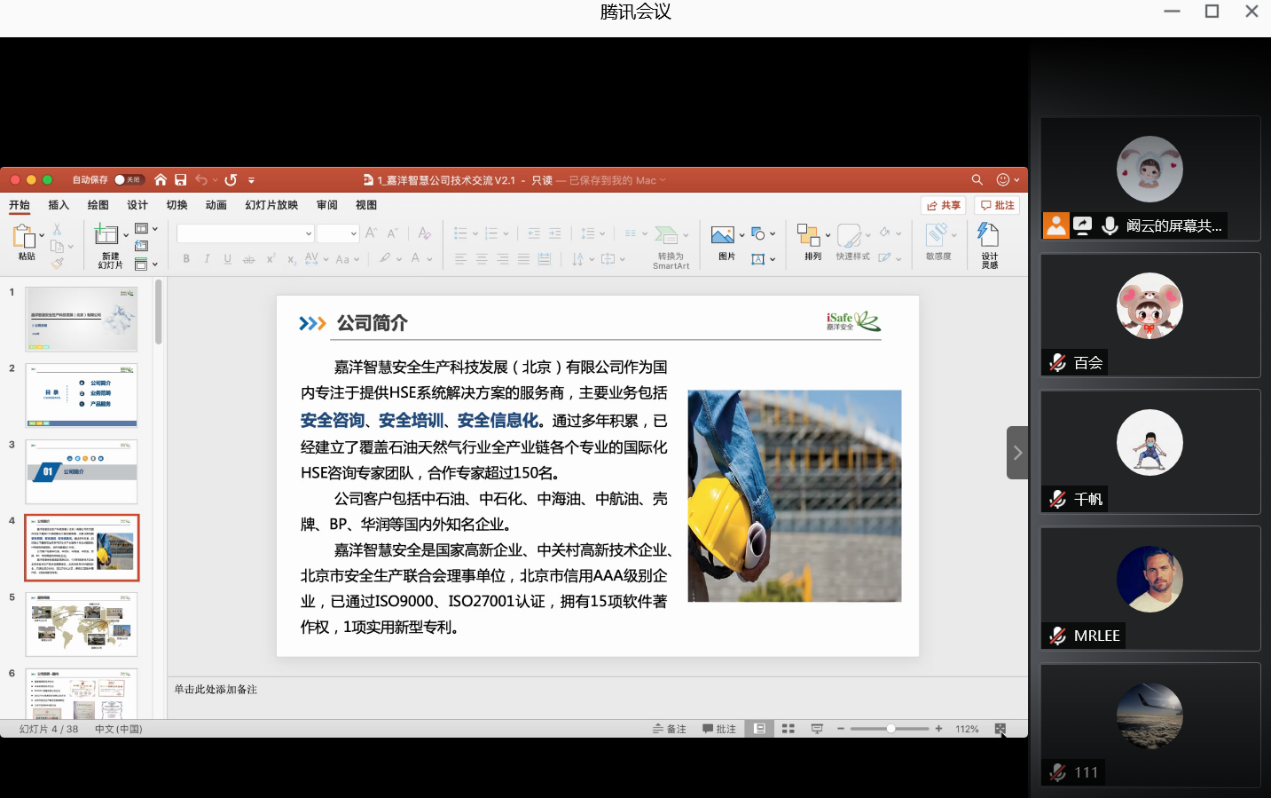Toggle italic formatting
1271x798 pixels.
tap(207, 258)
